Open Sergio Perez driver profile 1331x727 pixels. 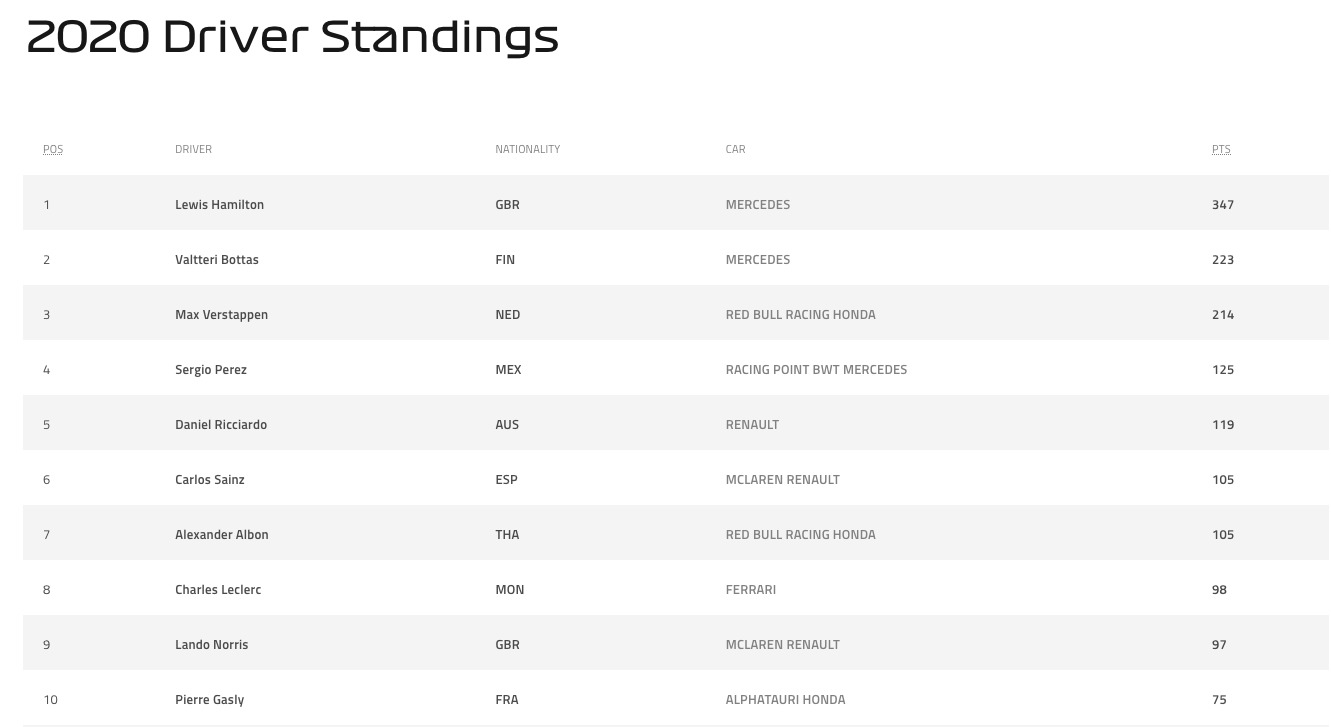coord(210,369)
